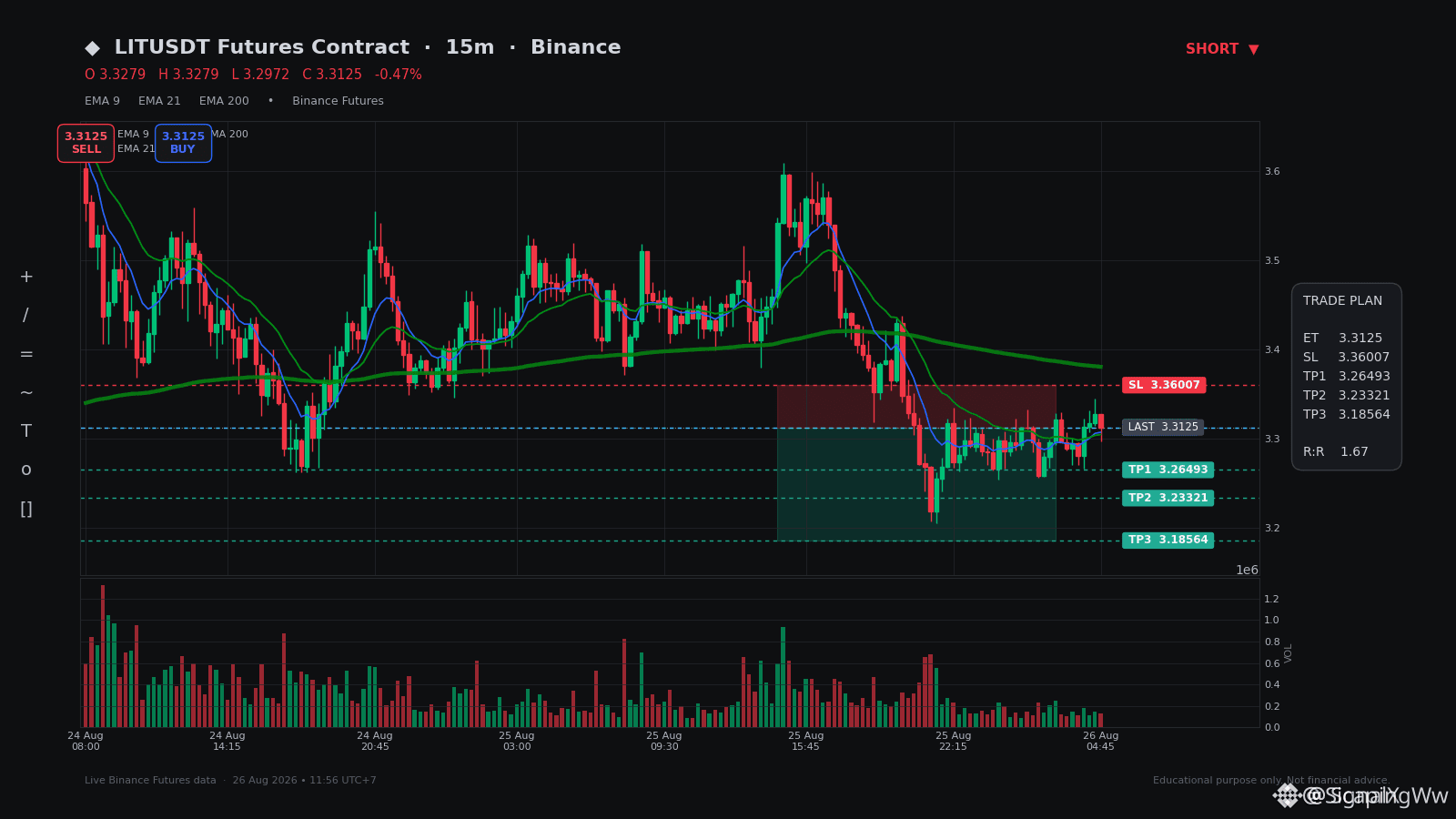The width and height of the screenshot is (1456, 819).
Task: Click the LAST 3.3125 price tag
Action: click(x=1163, y=427)
